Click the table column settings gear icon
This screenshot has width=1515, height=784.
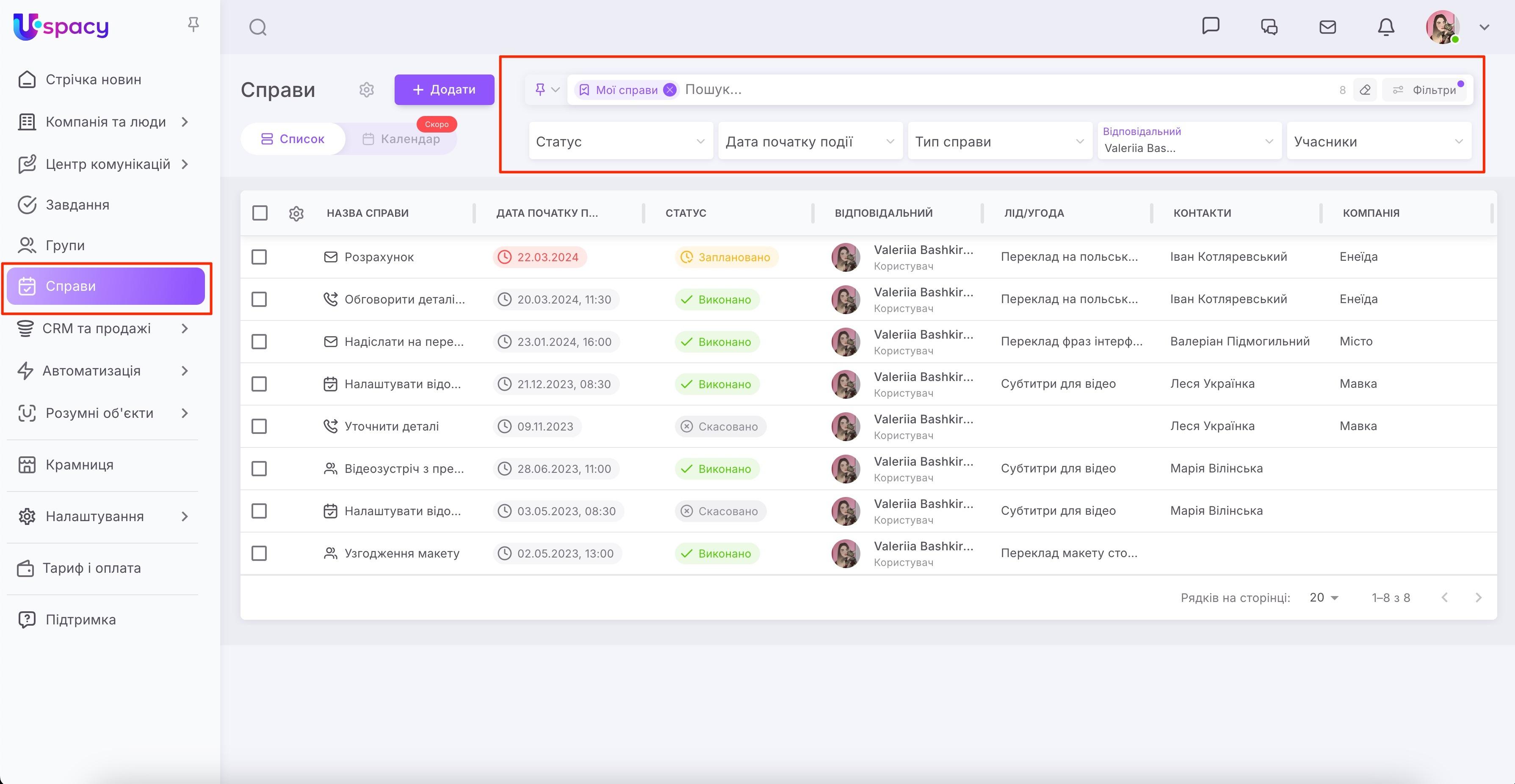[296, 213]
